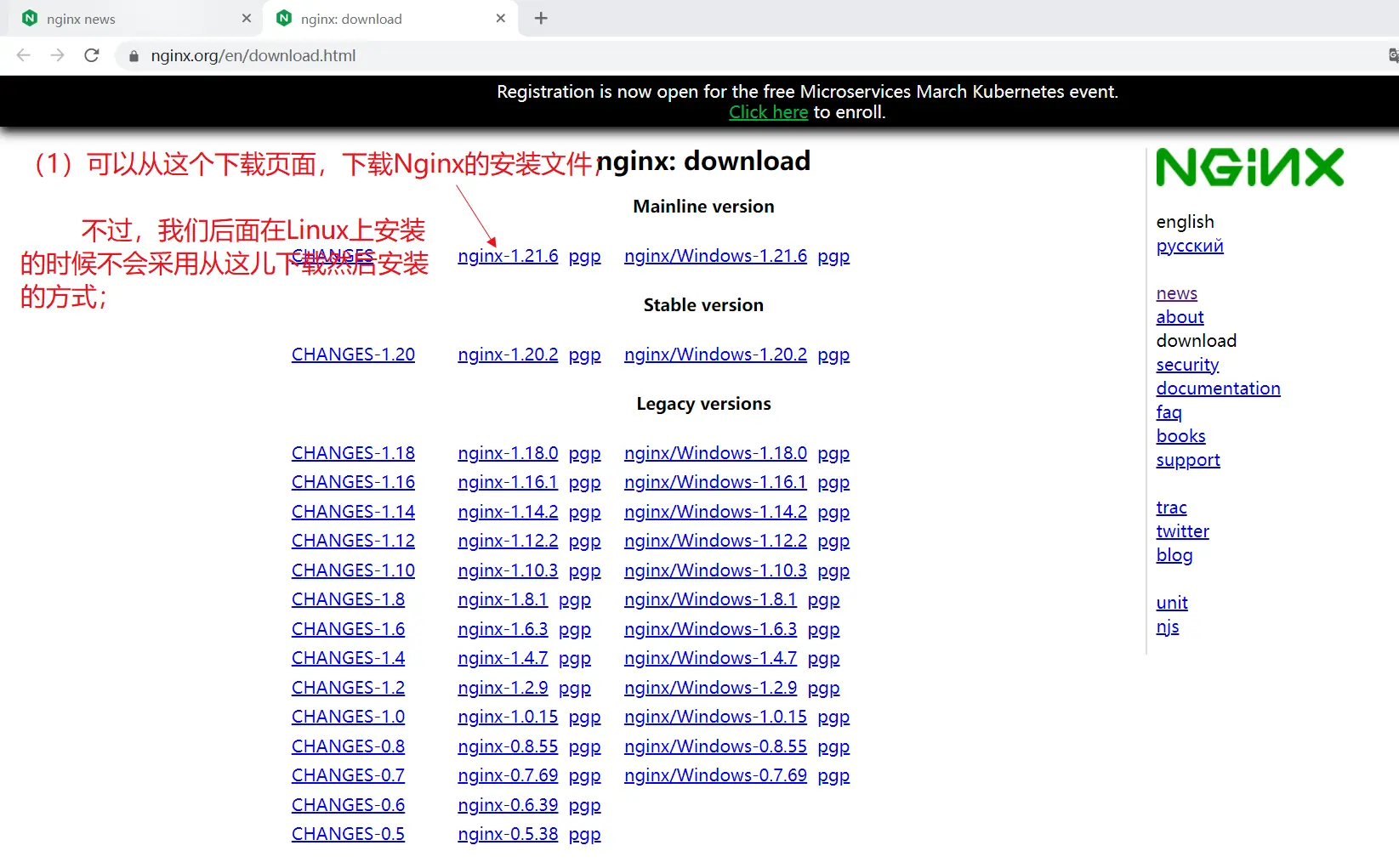Open CHANGES-1.16 changelog
Image resolution: width=1399 pixels, height=868 pixels.
(353, 482)
